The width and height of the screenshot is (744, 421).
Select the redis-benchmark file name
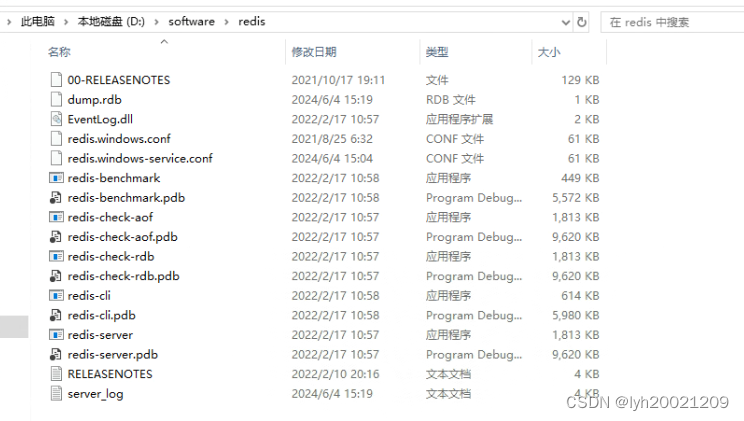(x=114, y=178)
